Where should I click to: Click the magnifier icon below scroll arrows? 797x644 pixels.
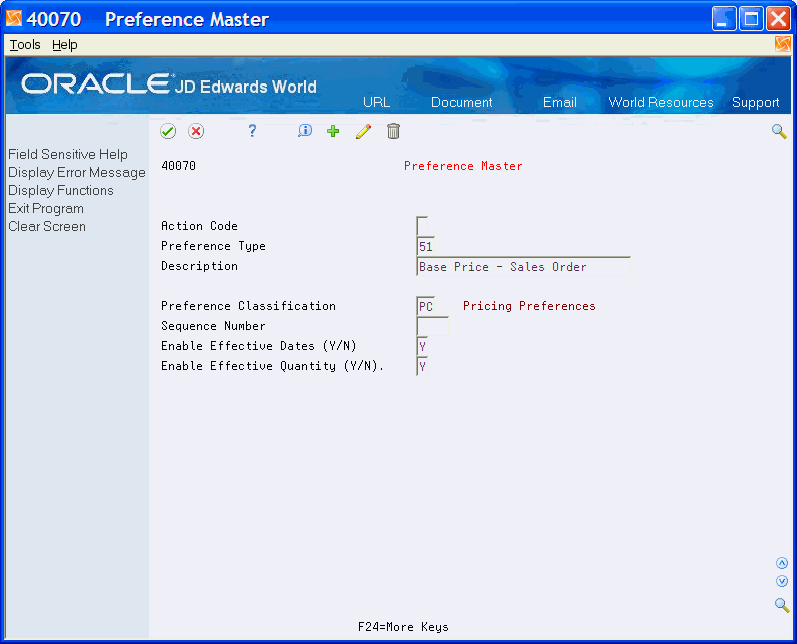click(x=782, y=605)
